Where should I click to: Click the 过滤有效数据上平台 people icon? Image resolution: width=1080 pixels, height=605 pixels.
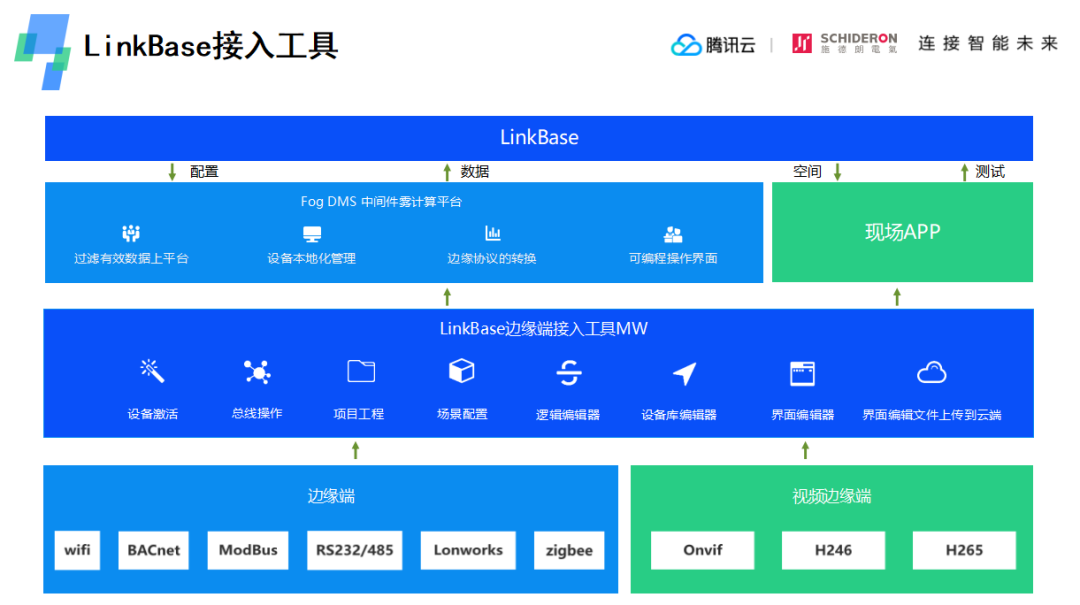[x=131, y=234]
